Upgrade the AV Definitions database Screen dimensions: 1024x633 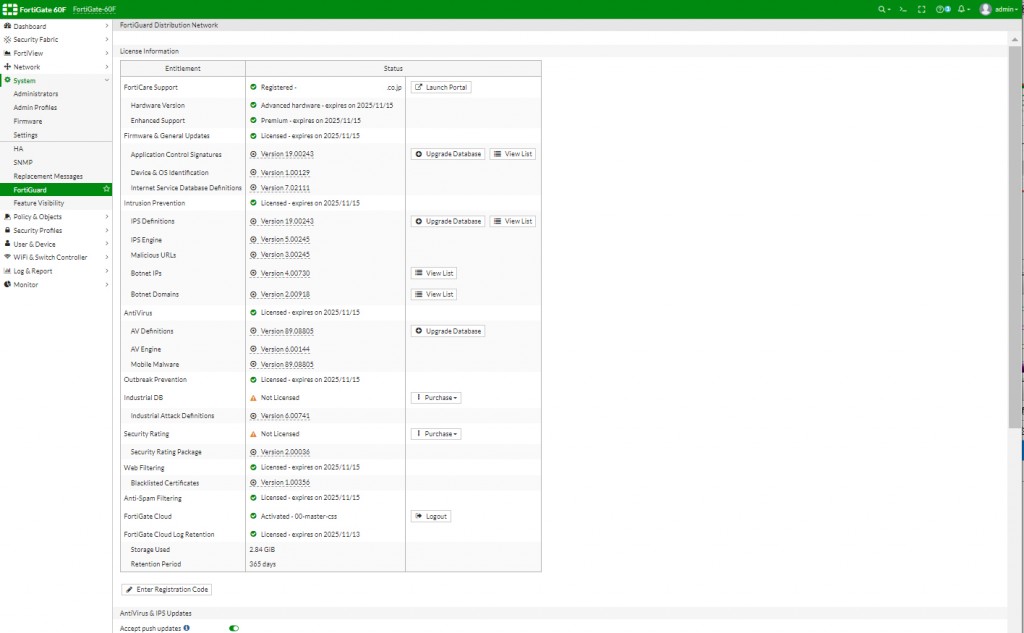(x=447, y=331)
